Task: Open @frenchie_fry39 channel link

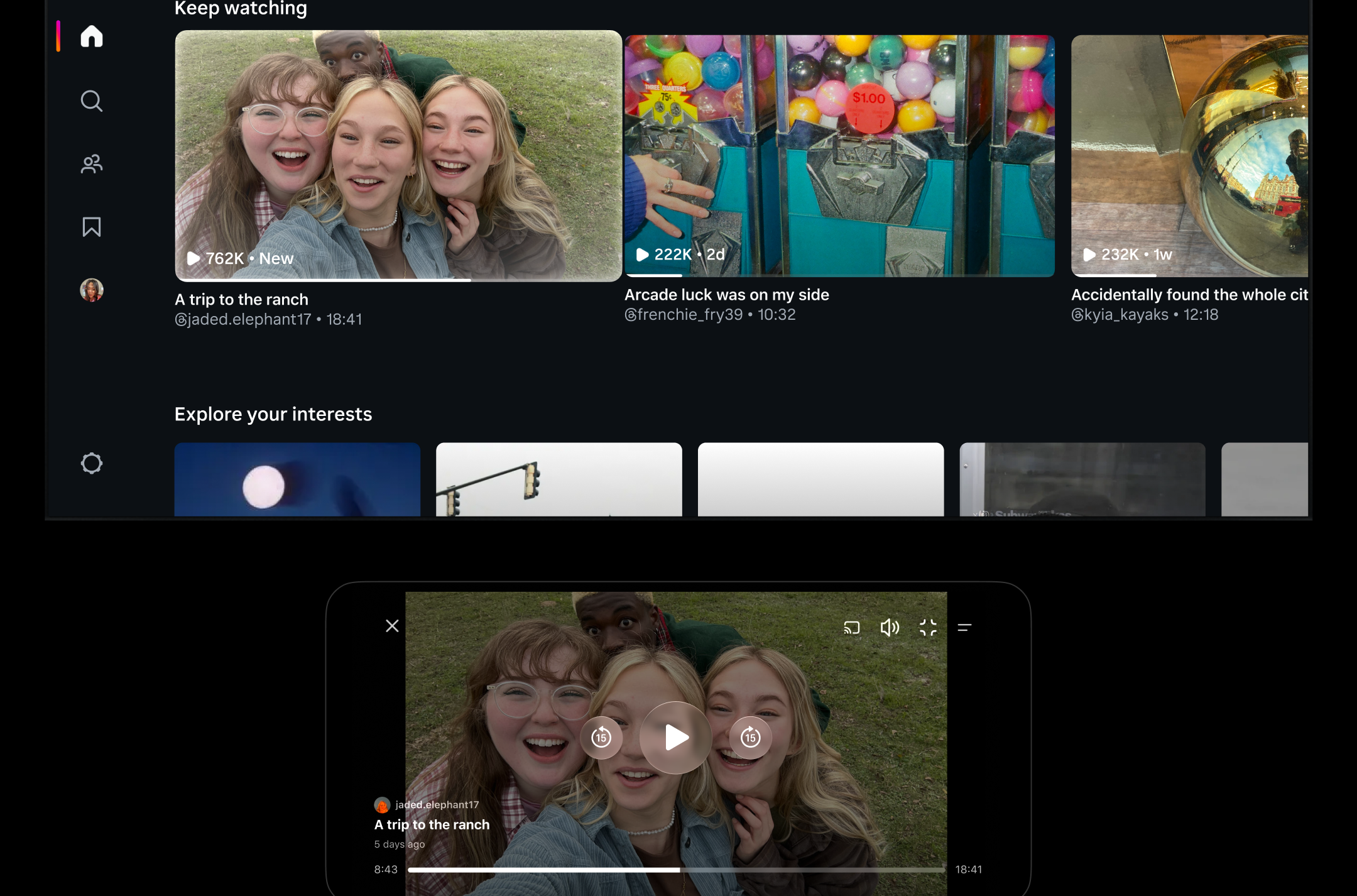Action: (x=684, y=315)
